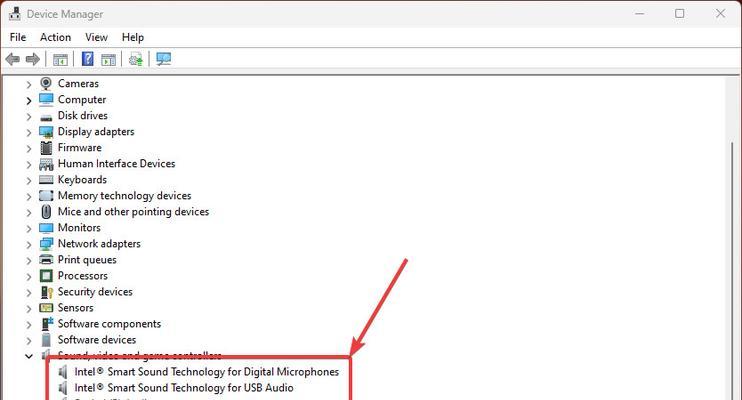Collapse Sound, video and game controllers
The height and width of the screenshot is (400, 742).
(x=29, y=356)
